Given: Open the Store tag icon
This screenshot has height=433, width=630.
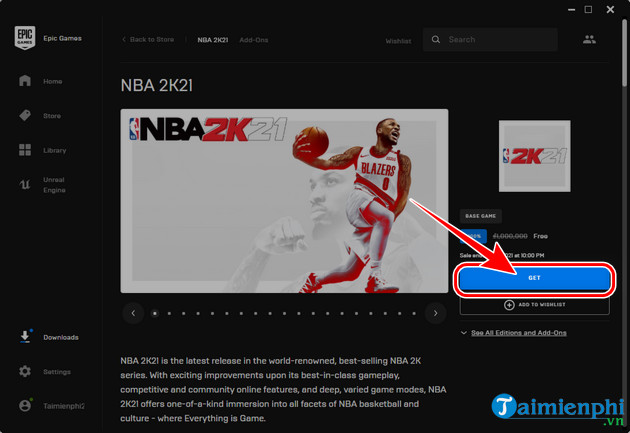Looking at the screenshot, I should tap(25, 116).
